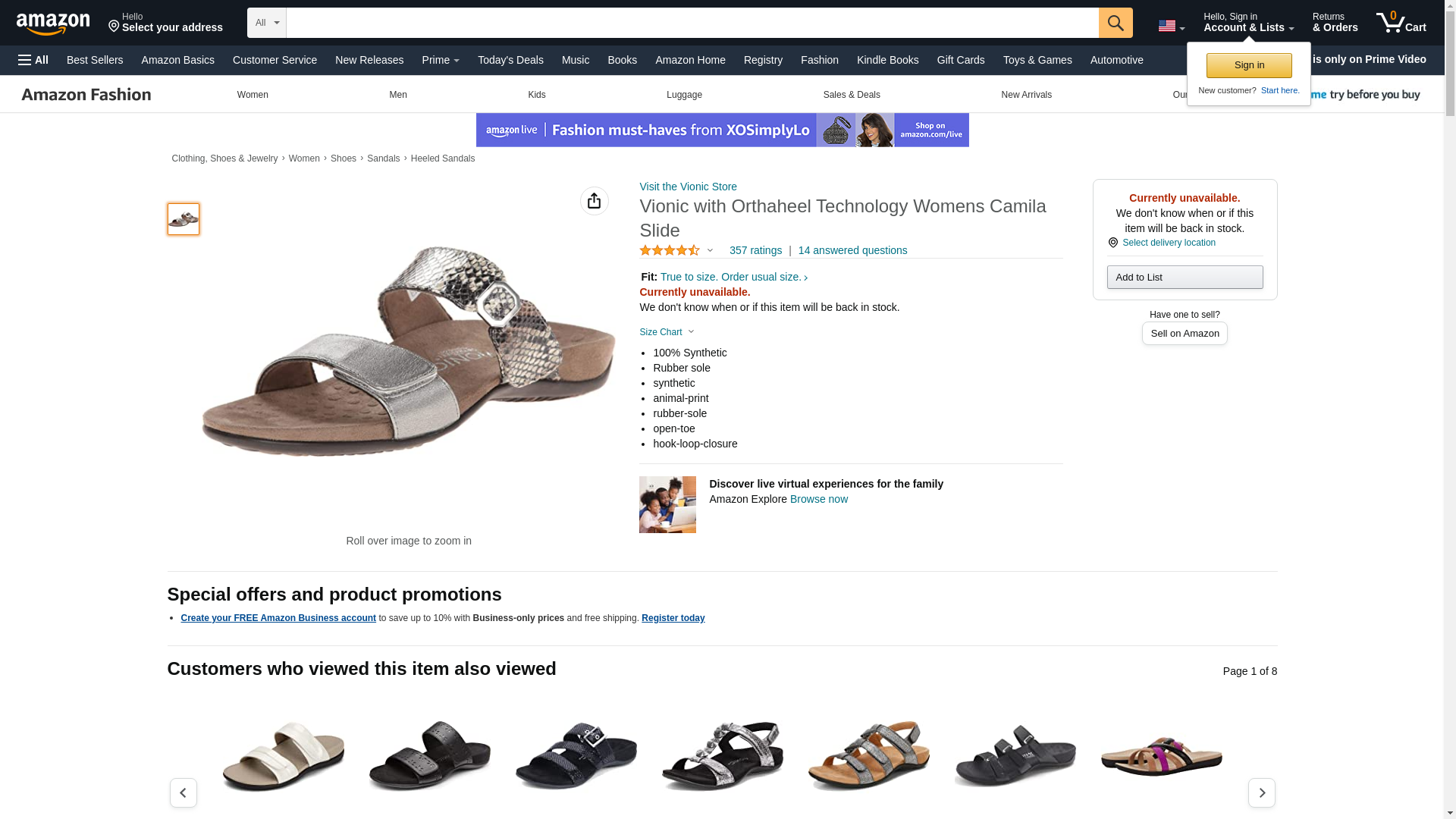This screenshot has height=819, width=1456.
Task: Click the Add to List button
Action: (x=1184, y=277)
